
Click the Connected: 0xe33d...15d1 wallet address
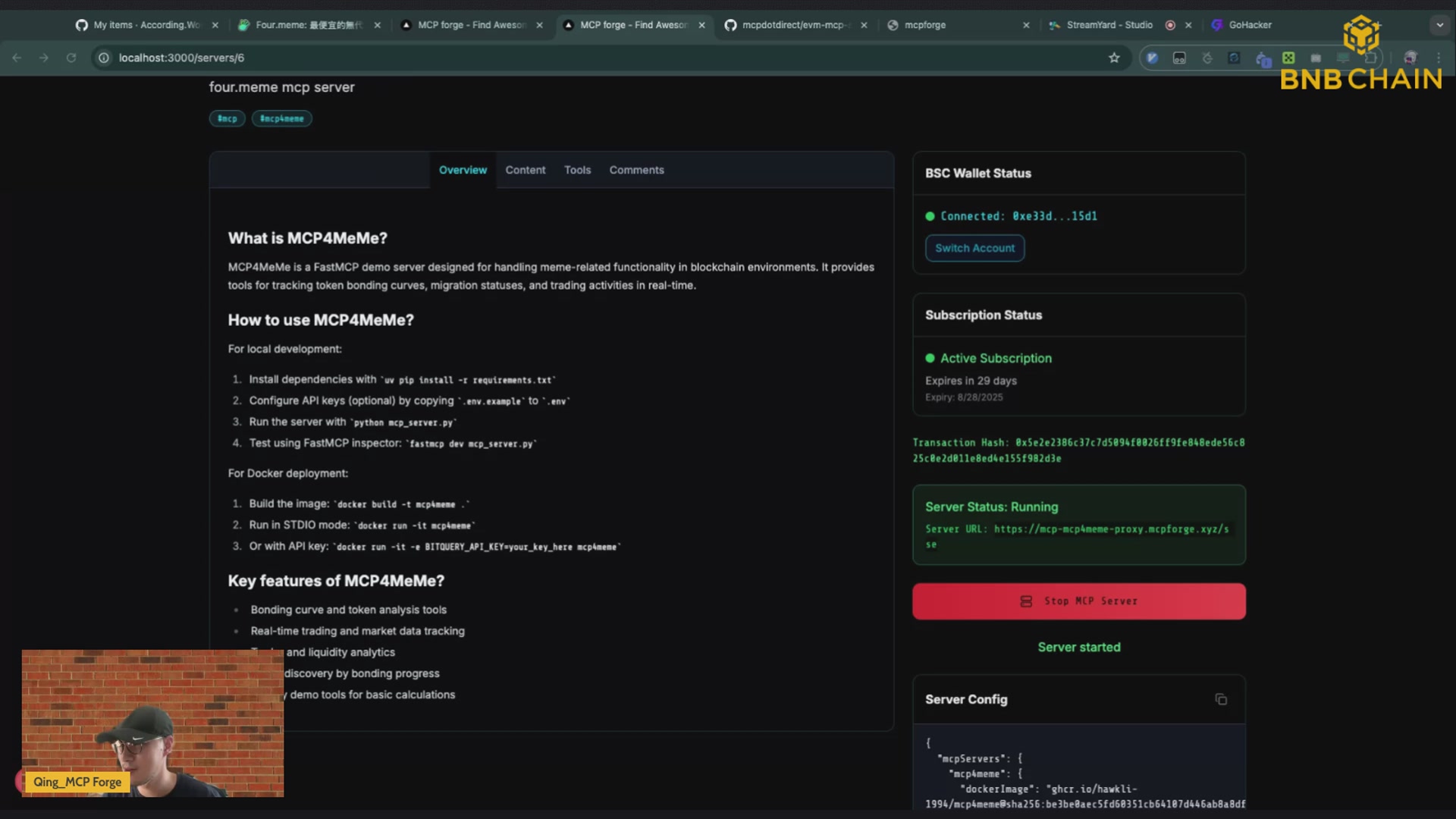1018,216
